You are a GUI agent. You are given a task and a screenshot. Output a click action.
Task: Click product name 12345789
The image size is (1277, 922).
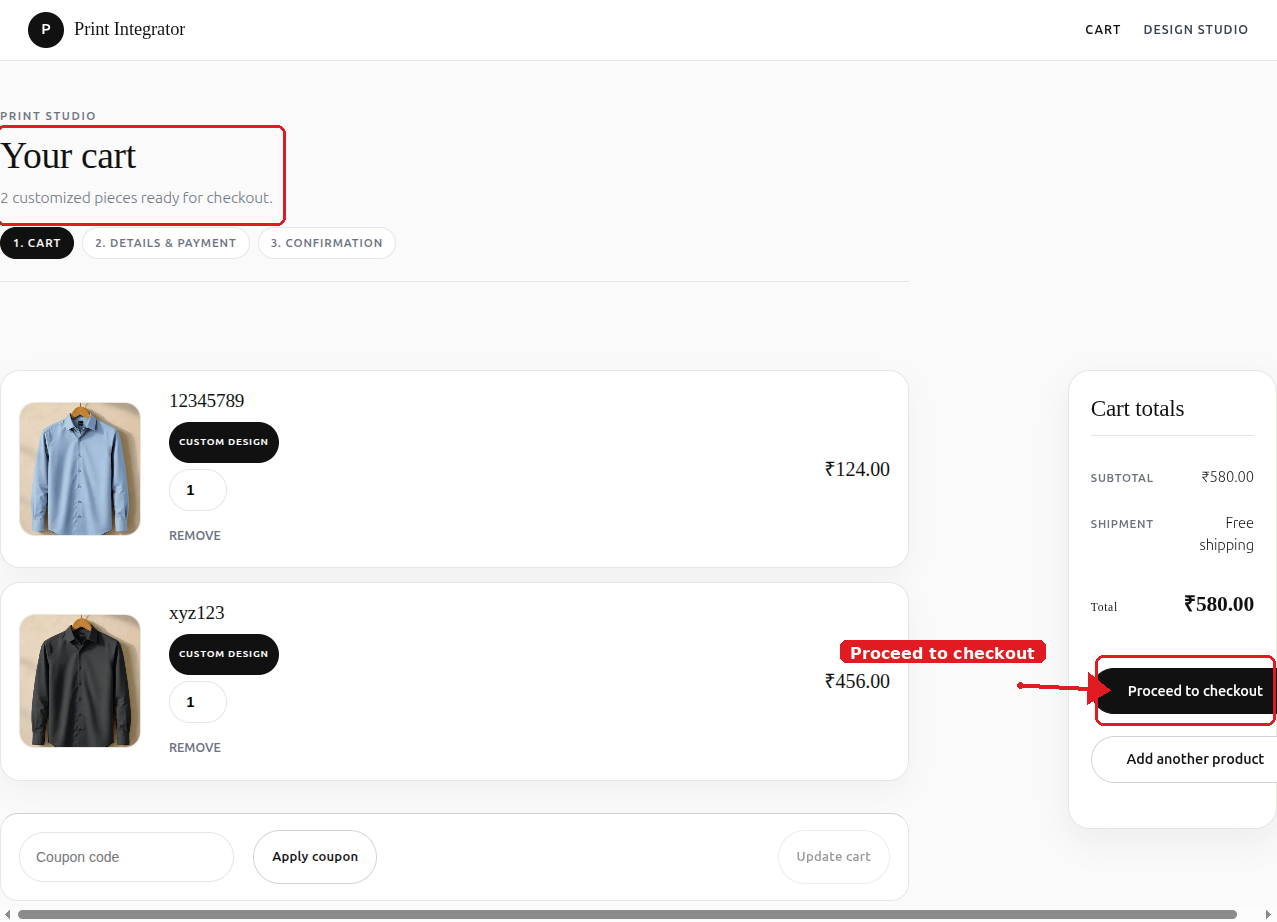tap(207, 401)
